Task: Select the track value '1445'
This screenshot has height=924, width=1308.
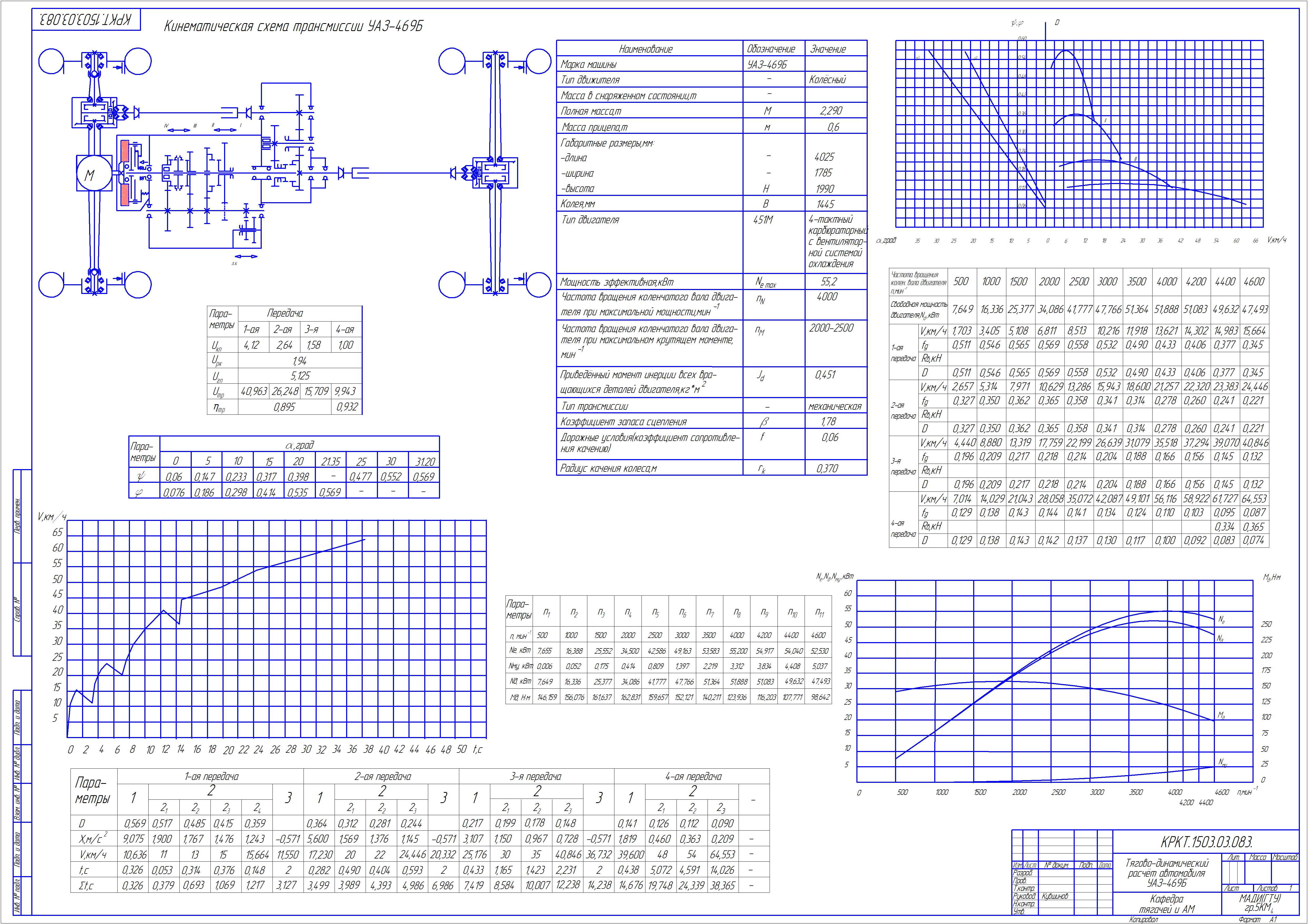Action: [825, 204]
